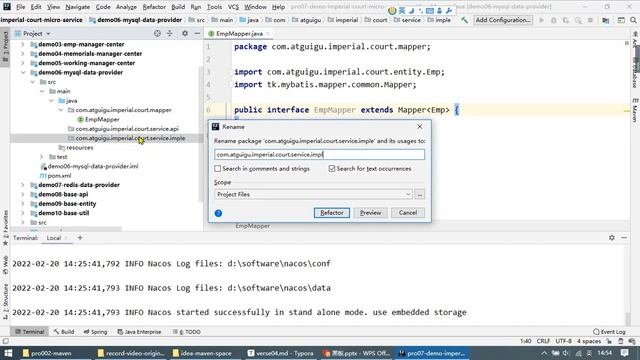640x360 pixels.
Task: Expand demo05-working-manager-center module
Action: [x=23, y=63]
